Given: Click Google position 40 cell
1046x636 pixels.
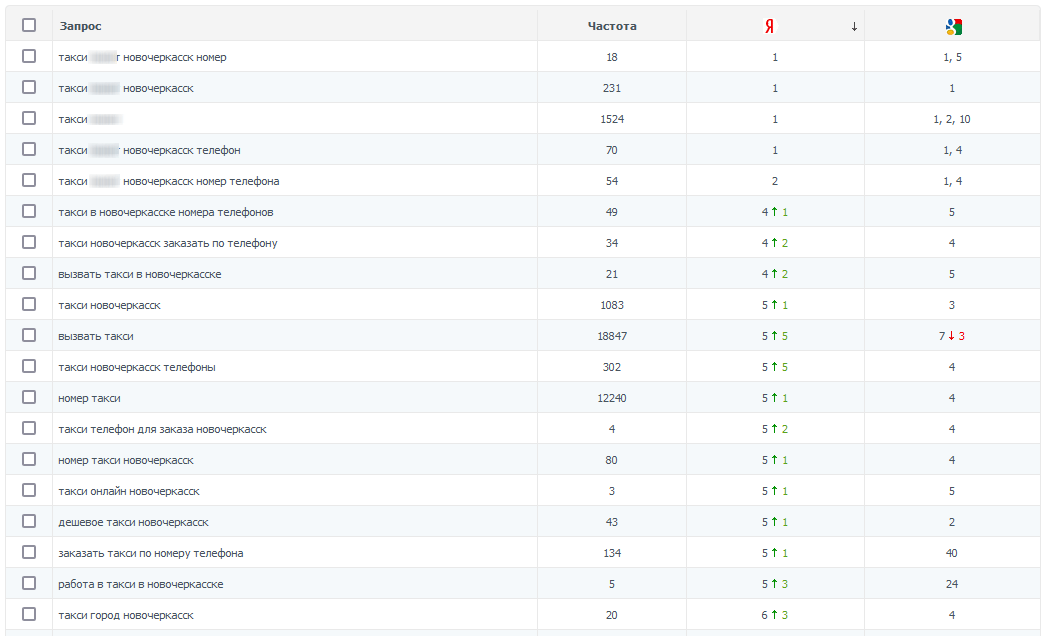Looking at the screenshot, I should tap(951, 553).
